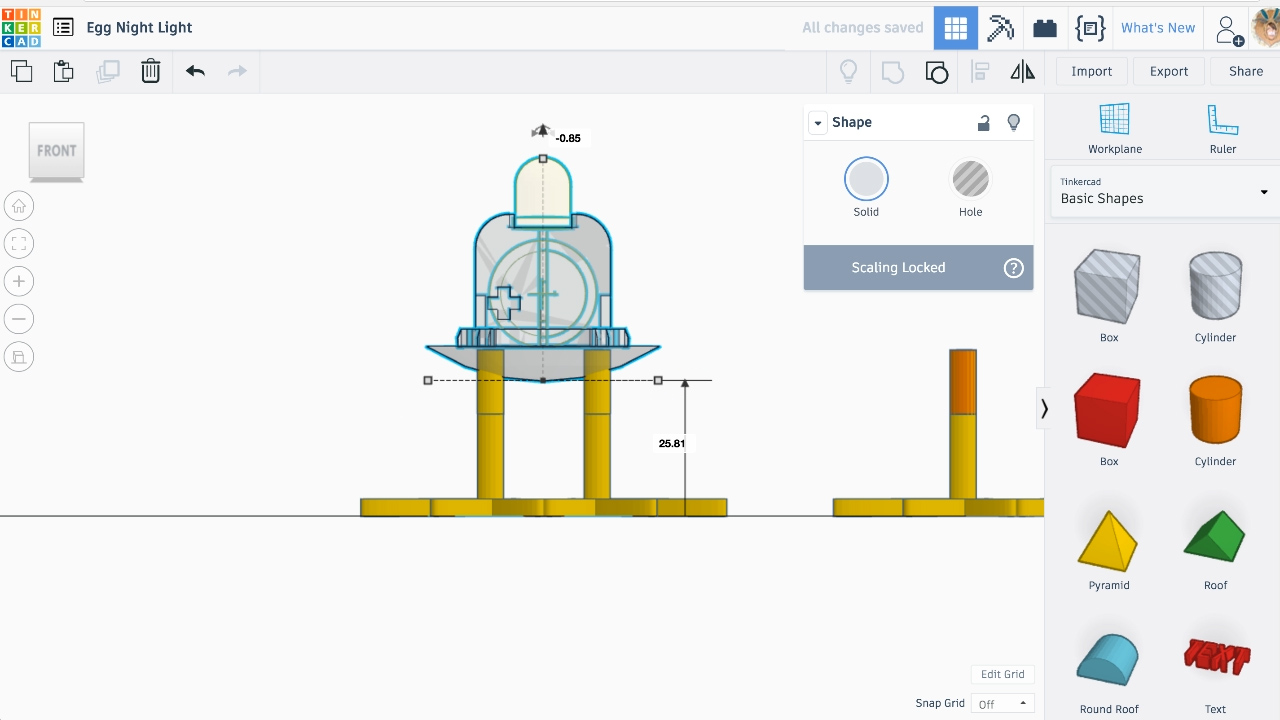Zoom in with the plus icon
This screenshot has height=720, width=1280.
(19, 281)
